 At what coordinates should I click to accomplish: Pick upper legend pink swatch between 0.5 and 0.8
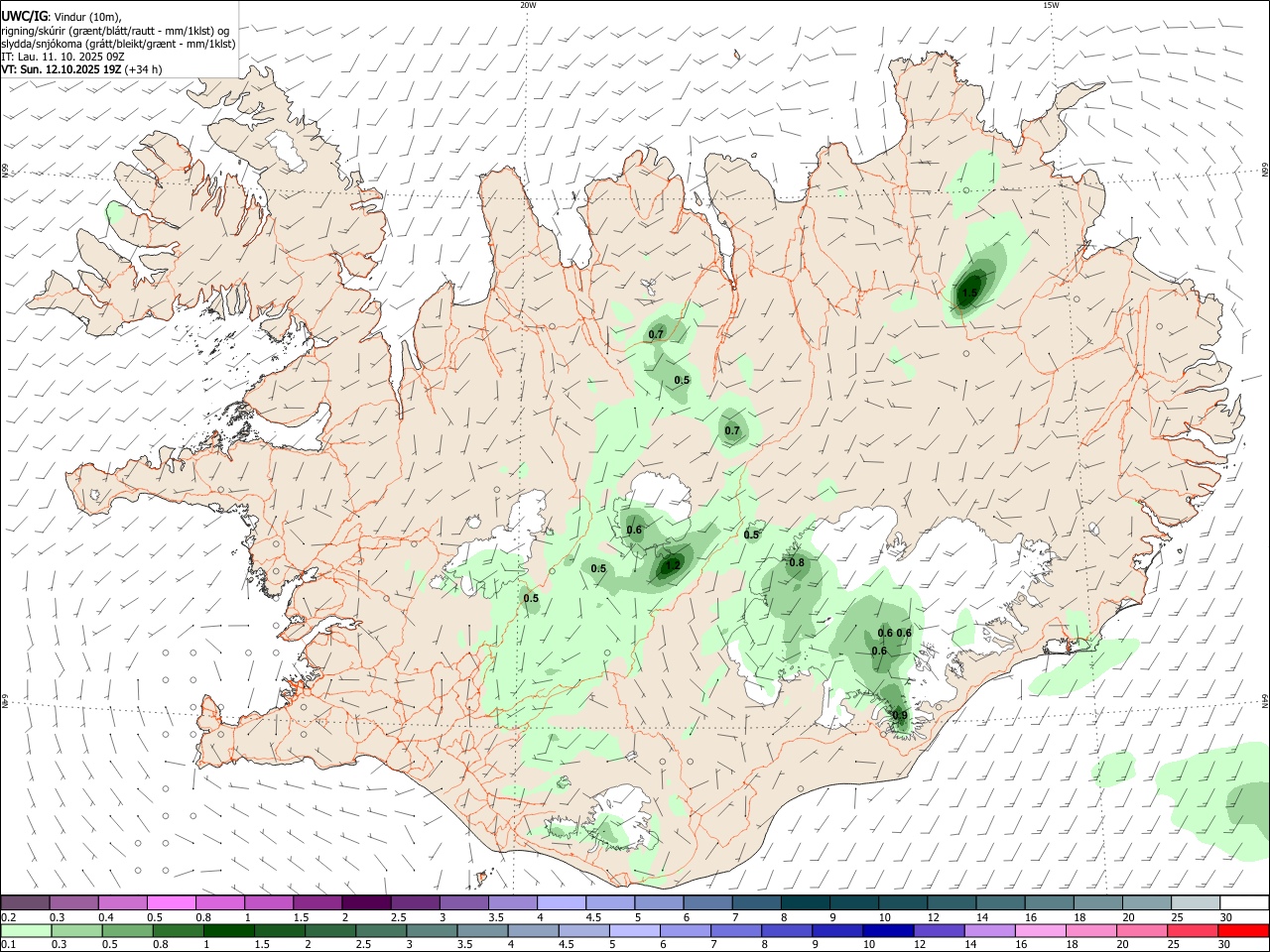(x=171, y=902)
